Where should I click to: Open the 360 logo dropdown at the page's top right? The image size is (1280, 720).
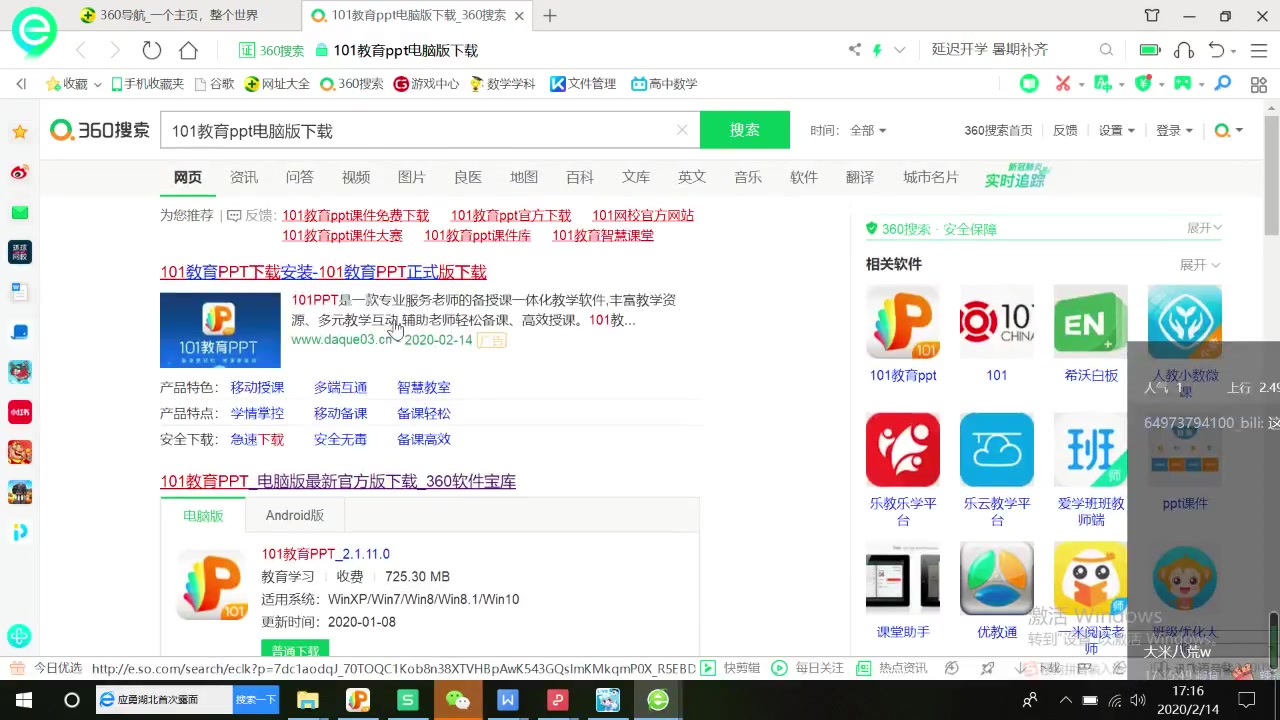1229,130
